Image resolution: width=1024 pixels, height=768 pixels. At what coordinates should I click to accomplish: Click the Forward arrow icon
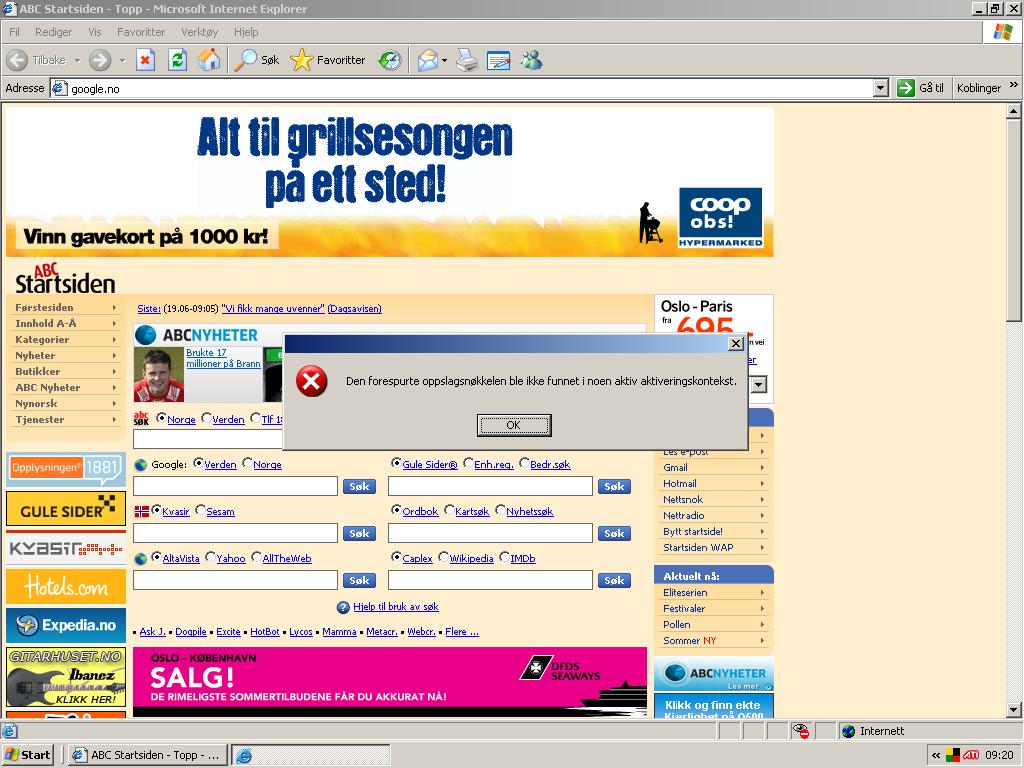(x=100, y=60)
